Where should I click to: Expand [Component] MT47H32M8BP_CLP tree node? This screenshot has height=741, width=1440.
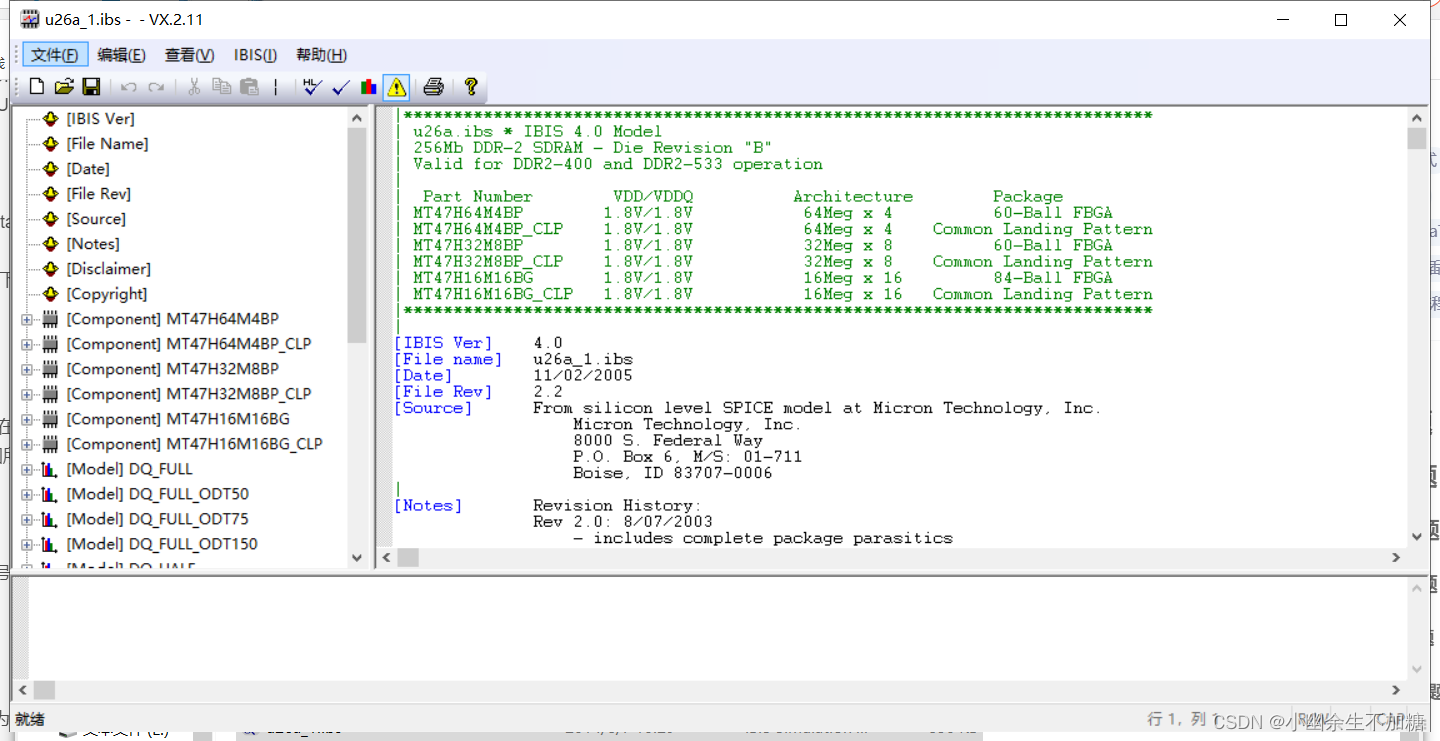[27, 395]
